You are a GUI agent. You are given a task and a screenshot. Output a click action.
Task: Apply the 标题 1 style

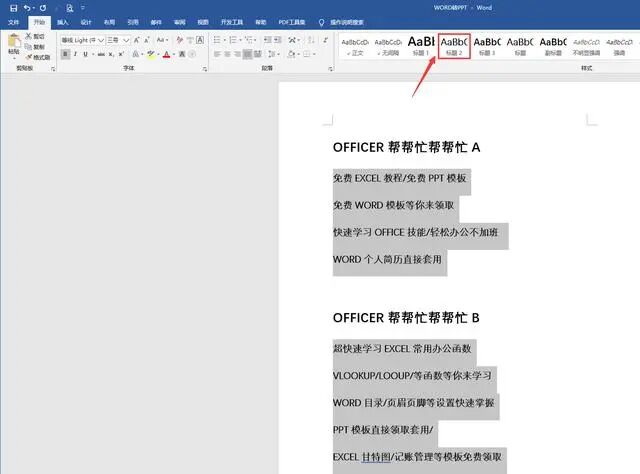click(x=421, y=46)
